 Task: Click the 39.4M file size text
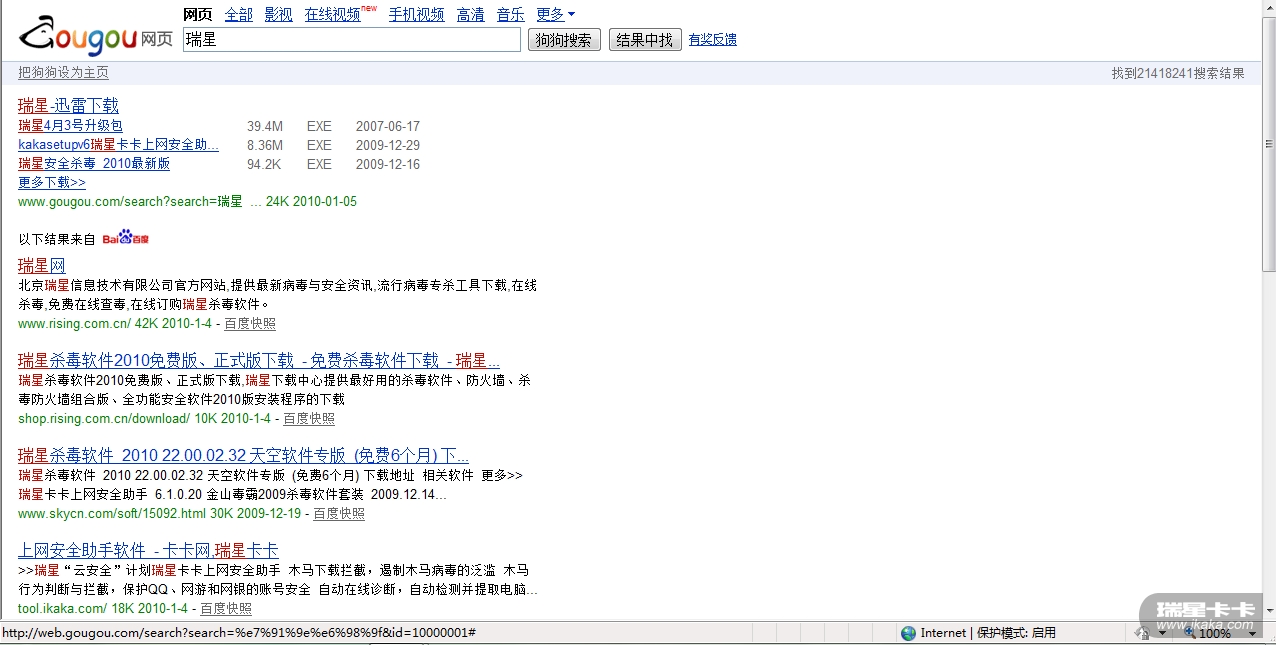pos(265,127)
